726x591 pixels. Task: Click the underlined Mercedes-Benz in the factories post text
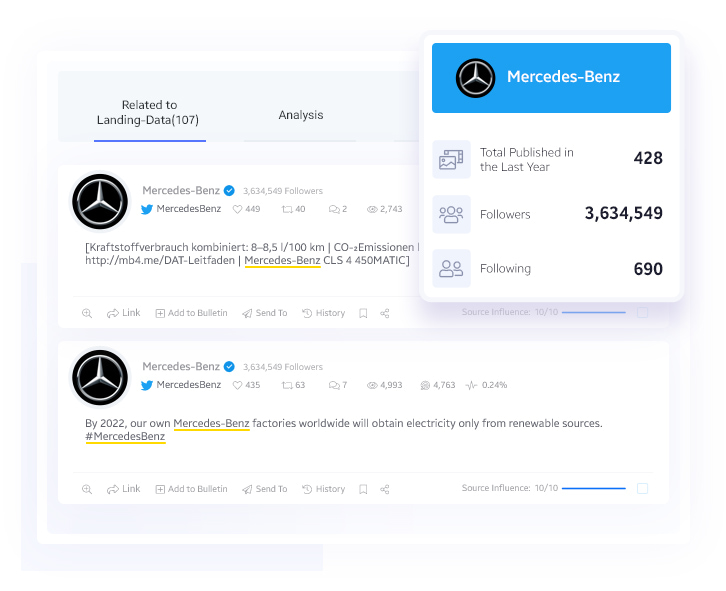[212, 423]
